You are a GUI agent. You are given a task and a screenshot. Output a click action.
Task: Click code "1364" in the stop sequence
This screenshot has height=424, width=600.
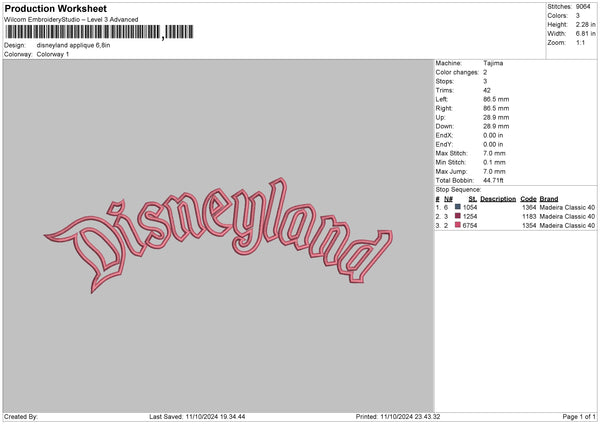coord(529,207)
